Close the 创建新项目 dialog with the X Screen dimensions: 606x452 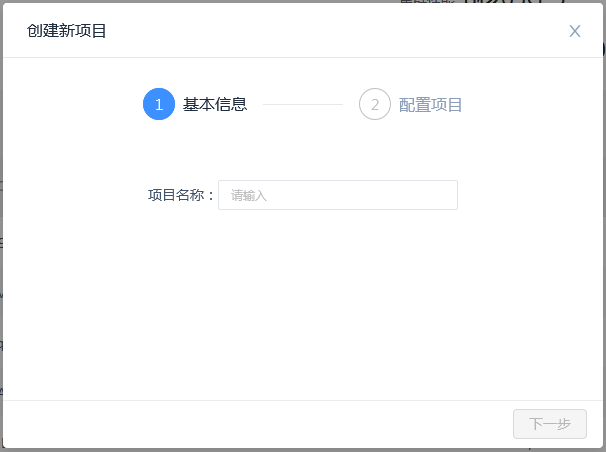575,31
